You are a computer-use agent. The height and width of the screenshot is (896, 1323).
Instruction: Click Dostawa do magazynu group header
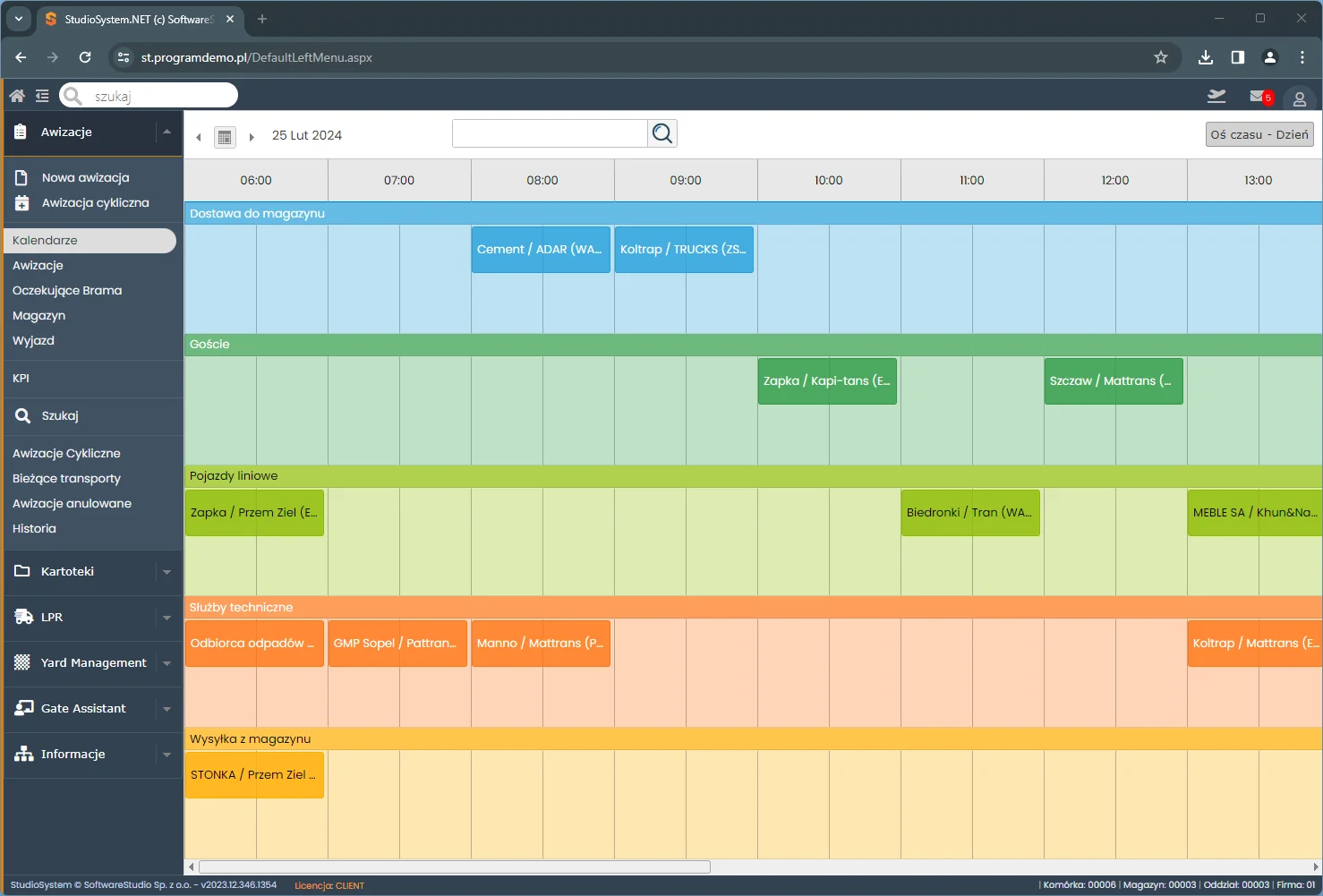point(753,213)
